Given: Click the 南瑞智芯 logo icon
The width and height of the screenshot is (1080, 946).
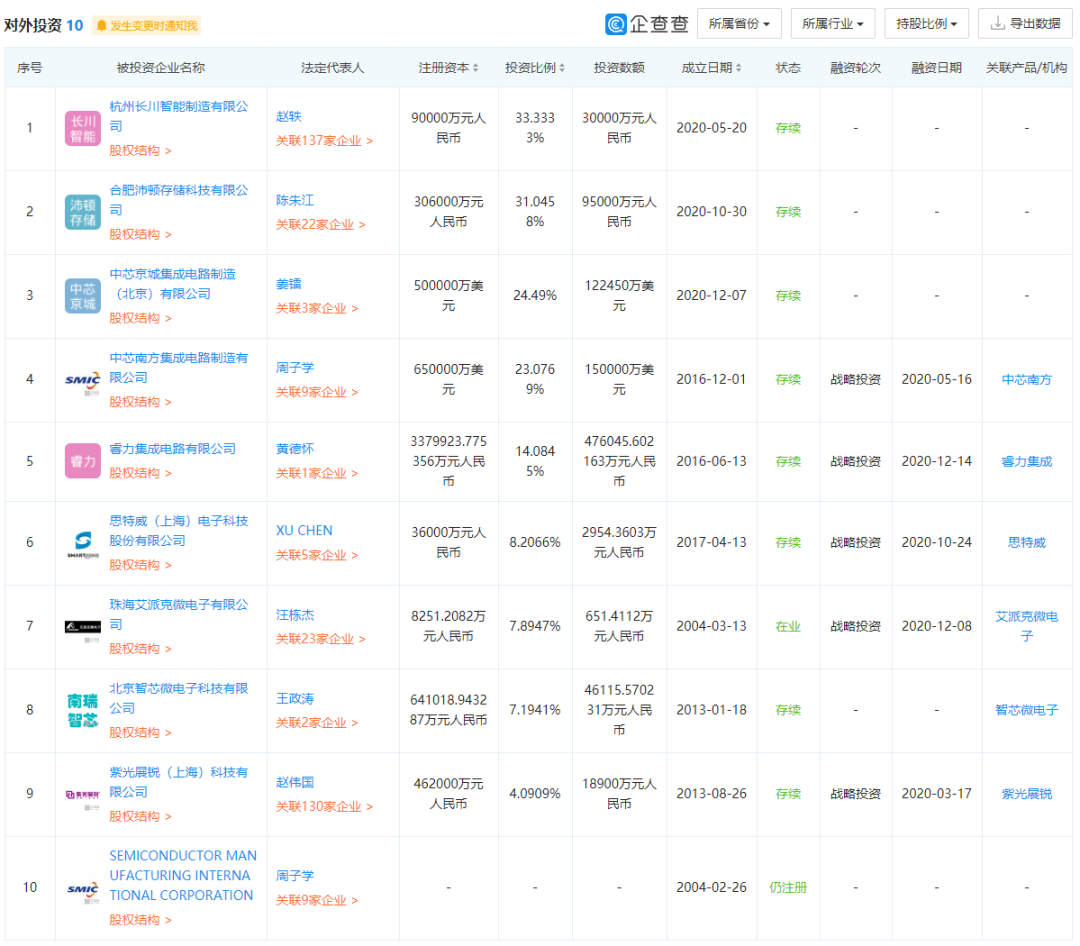Looking at the screenshot, I should coord(83,710).
